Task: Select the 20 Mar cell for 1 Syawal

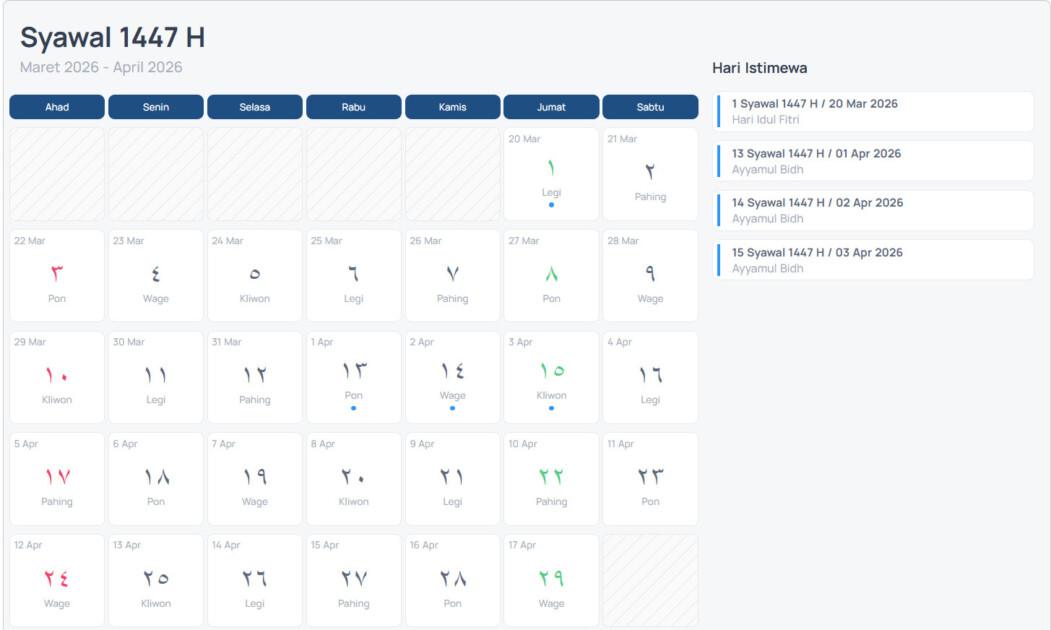Action: (551, 173)
